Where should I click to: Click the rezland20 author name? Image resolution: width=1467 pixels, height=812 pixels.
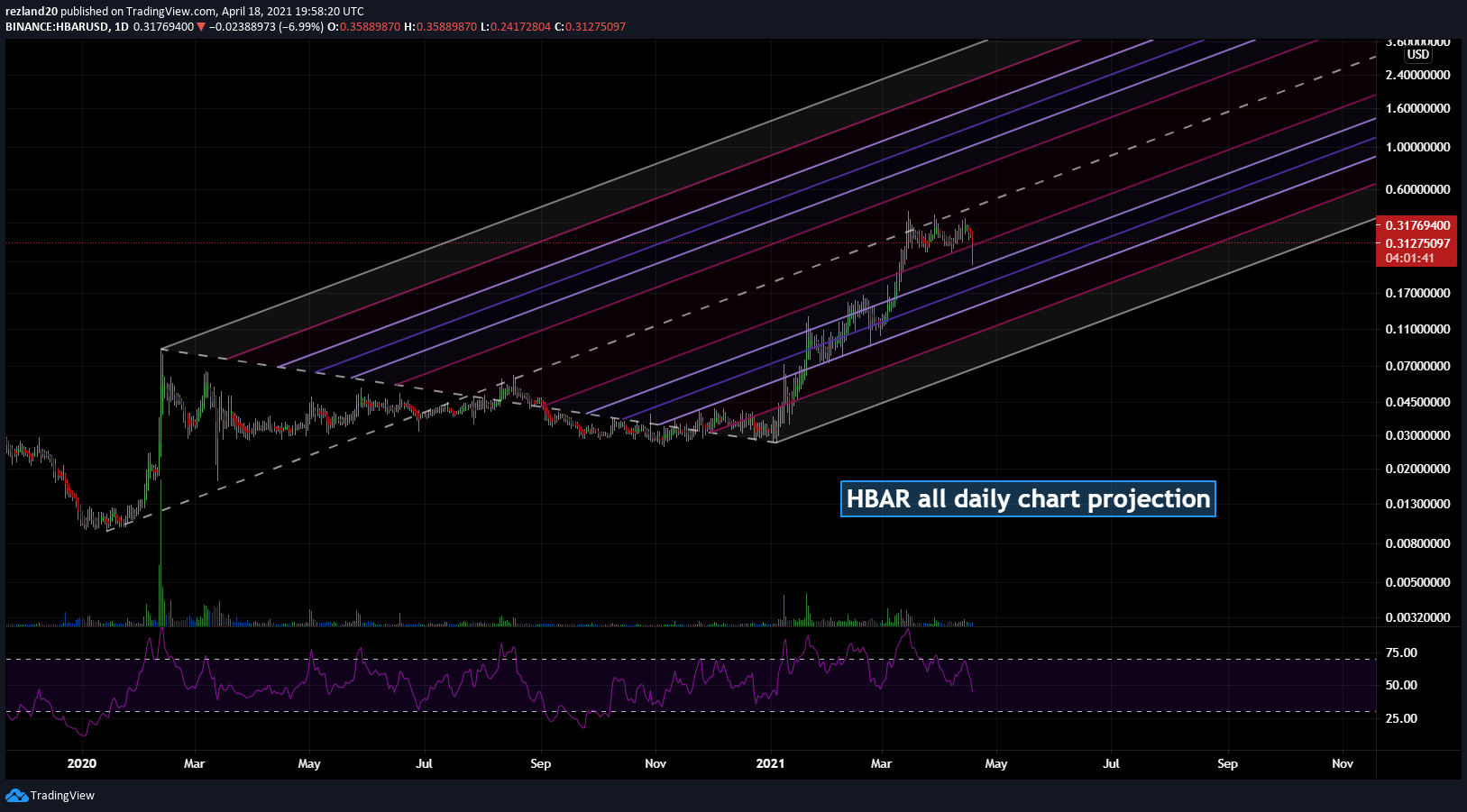pos(32,12)
